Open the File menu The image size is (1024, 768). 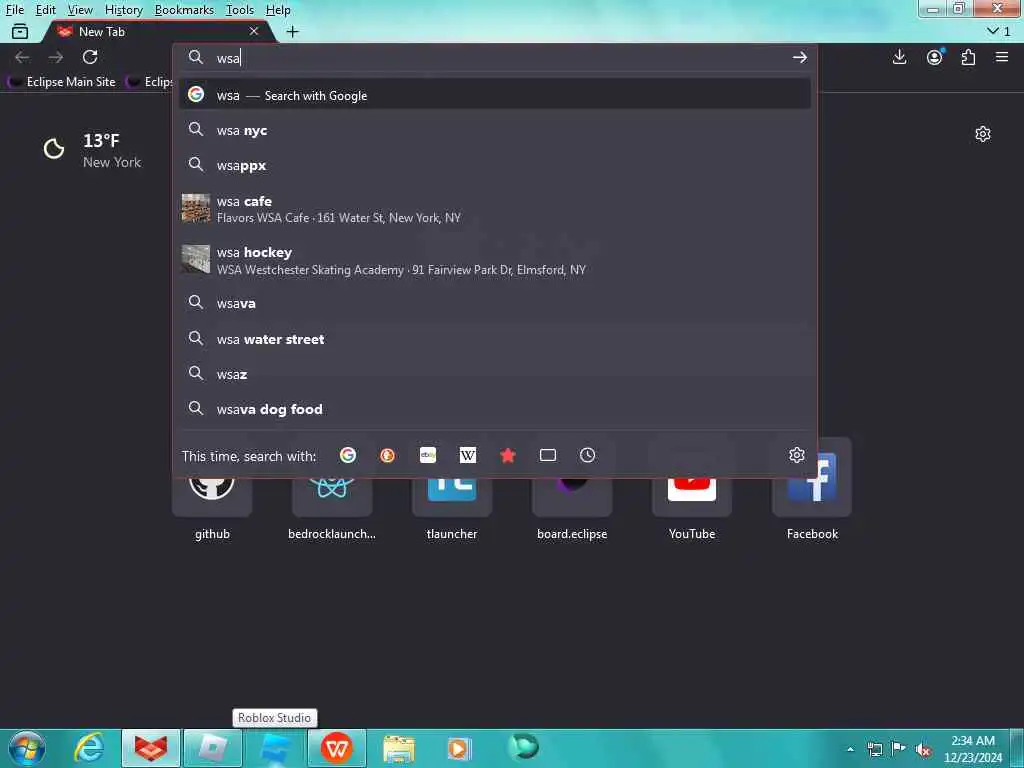(x=14, y=10)
